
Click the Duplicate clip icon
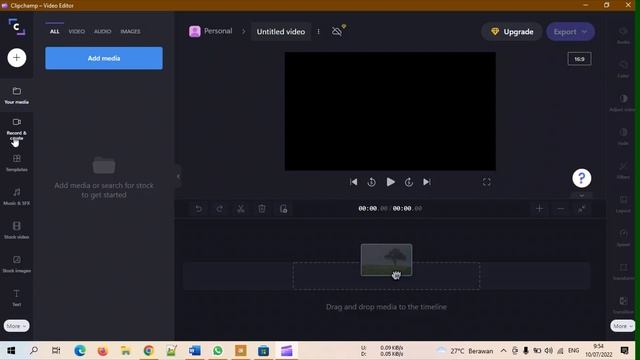coord(283,209)
